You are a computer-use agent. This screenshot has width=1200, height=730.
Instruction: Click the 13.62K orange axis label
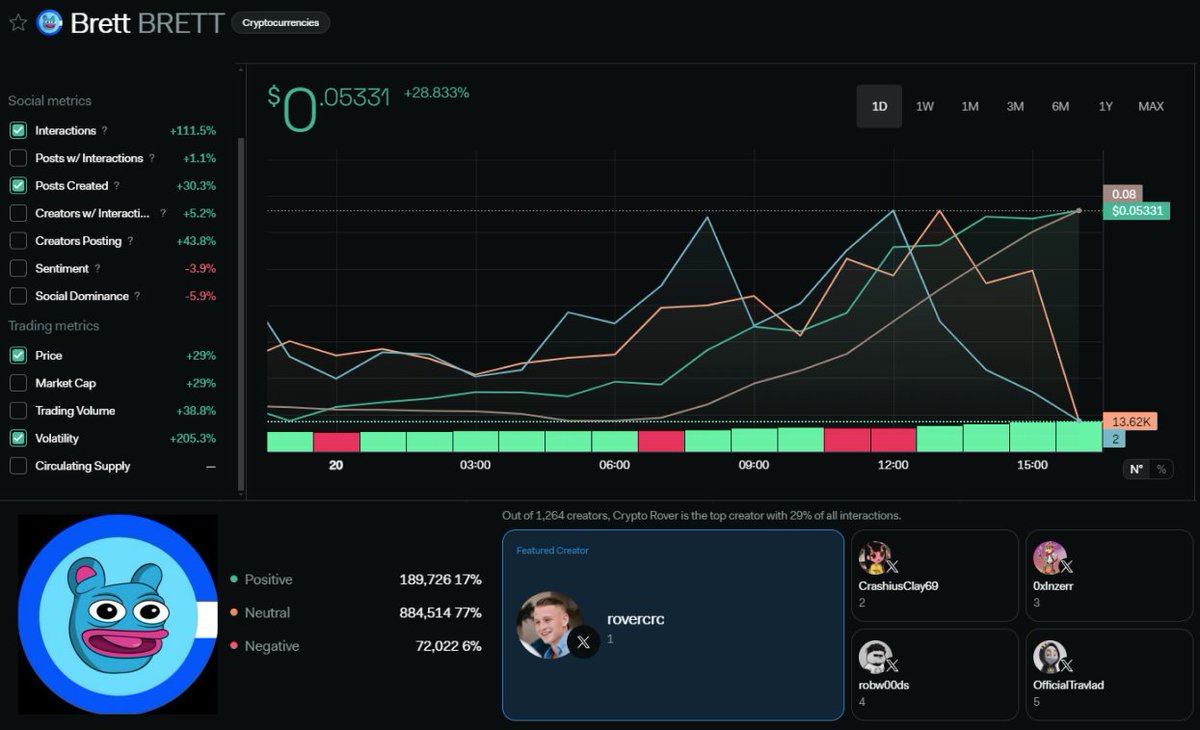1129,422
